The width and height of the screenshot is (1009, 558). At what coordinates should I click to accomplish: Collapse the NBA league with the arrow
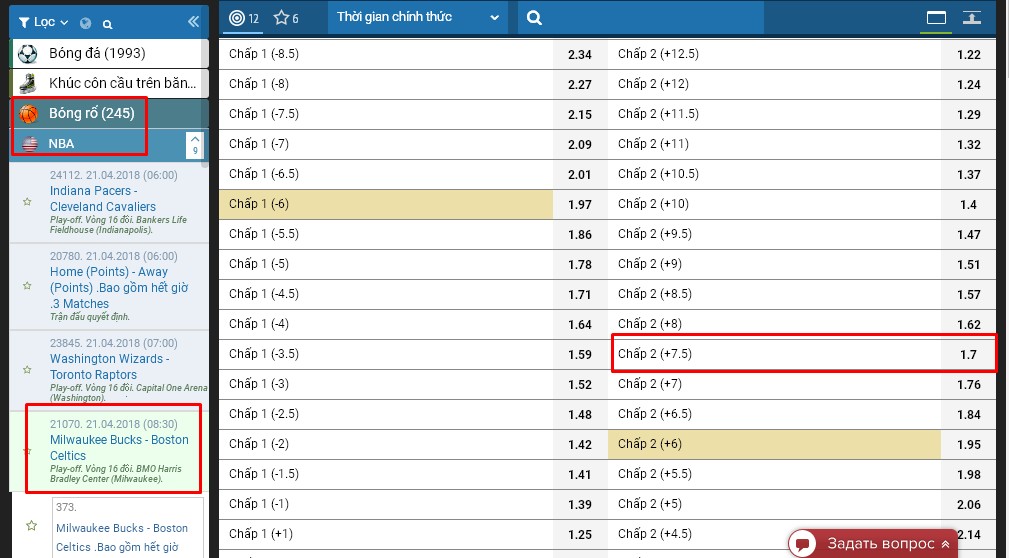pos(195,145)
